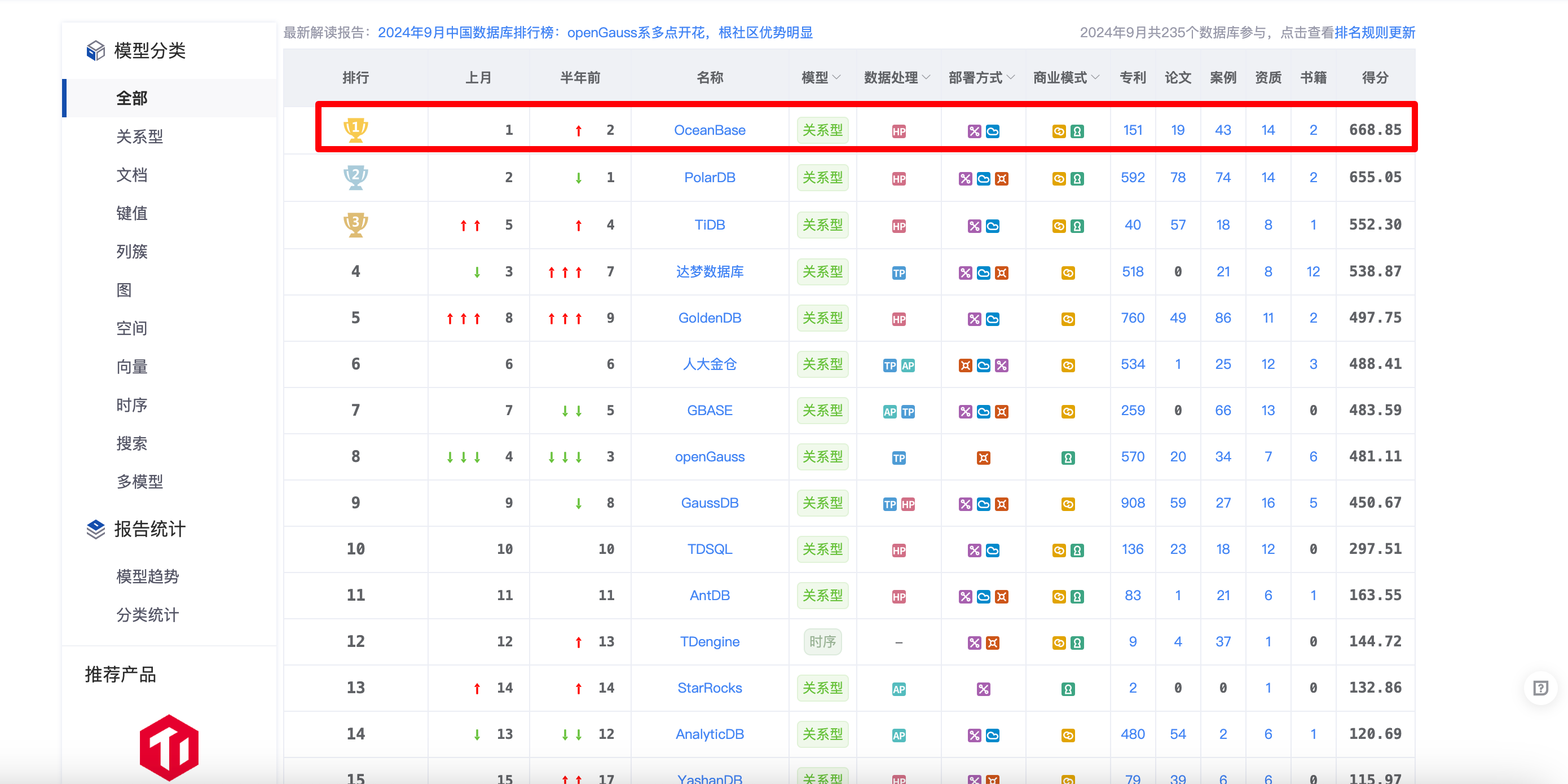Click the cloud deployment icon in AnalyticDB row

pos(992,735)
